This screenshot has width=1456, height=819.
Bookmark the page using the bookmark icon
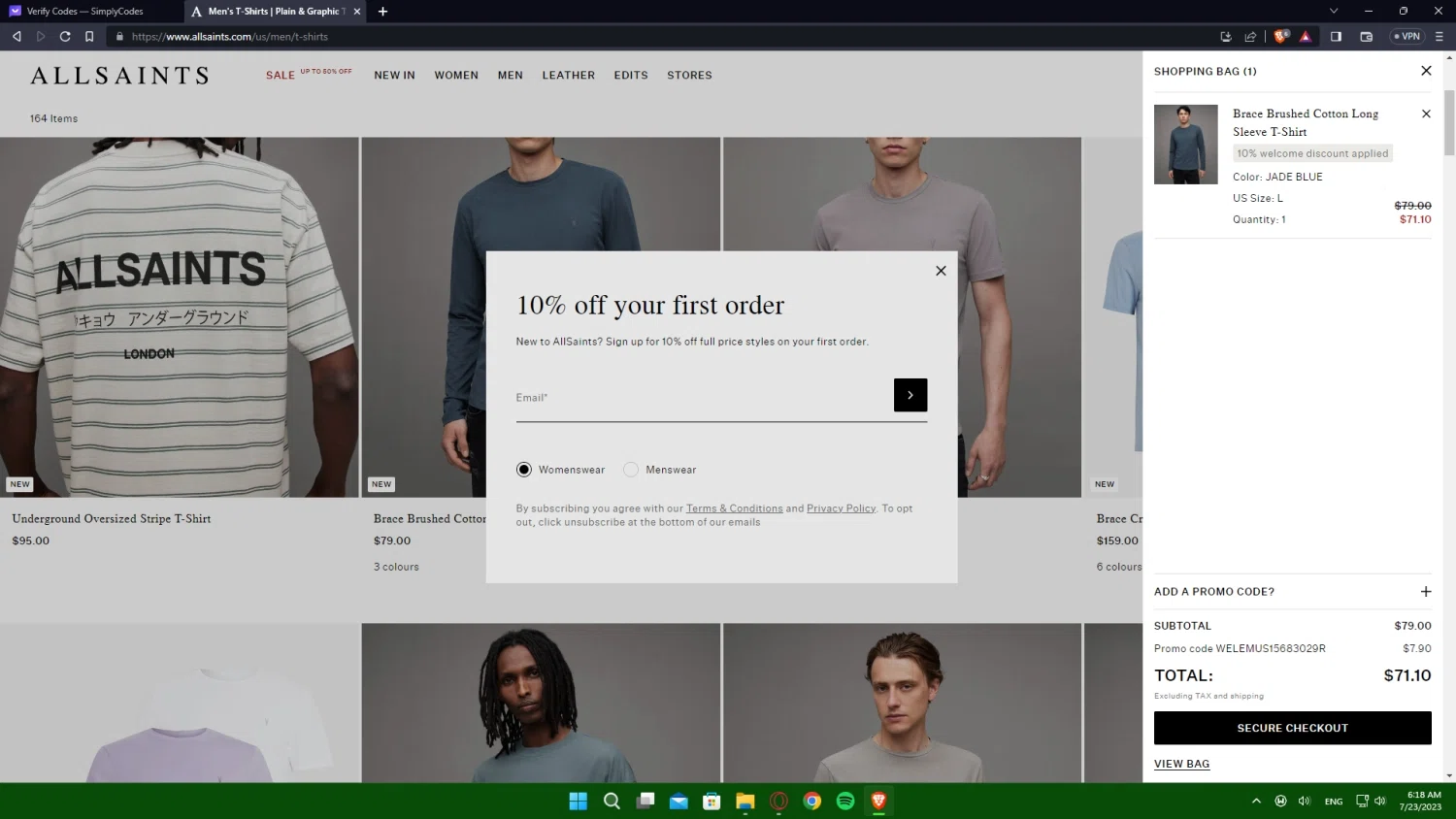click(x=89, y=36)
